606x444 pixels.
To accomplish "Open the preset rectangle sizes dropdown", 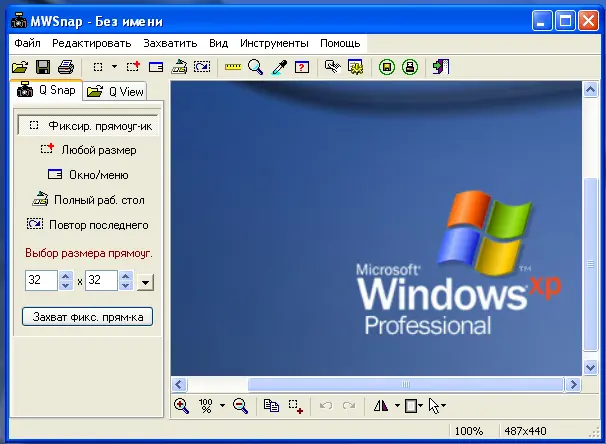I will tap(145, 282).
